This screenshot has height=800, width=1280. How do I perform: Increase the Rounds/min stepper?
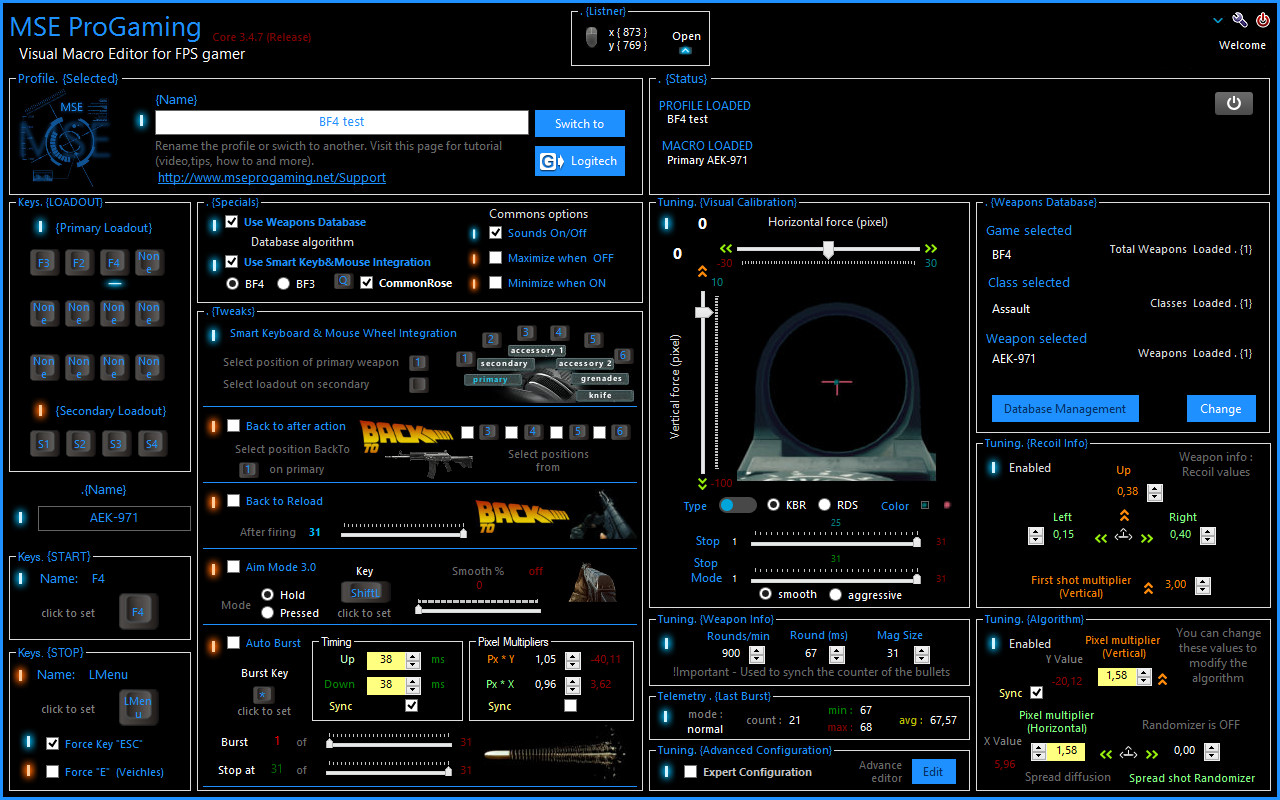pos(757,649)
